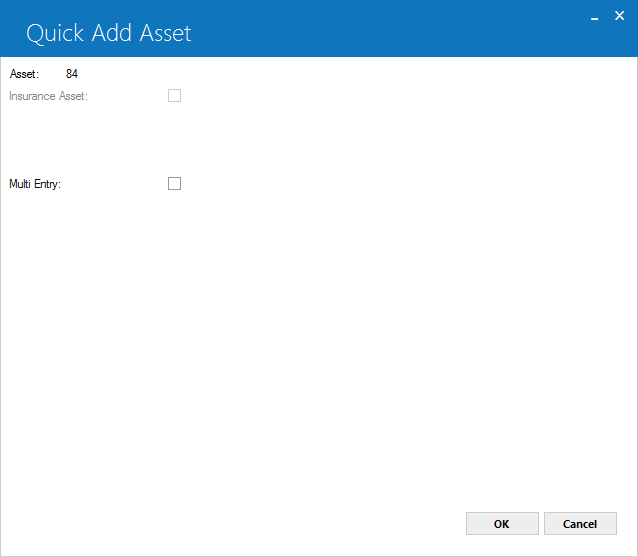Dismiss the dialog with Cancel
This screenshot has width=638, height=557.
point(580,524)
